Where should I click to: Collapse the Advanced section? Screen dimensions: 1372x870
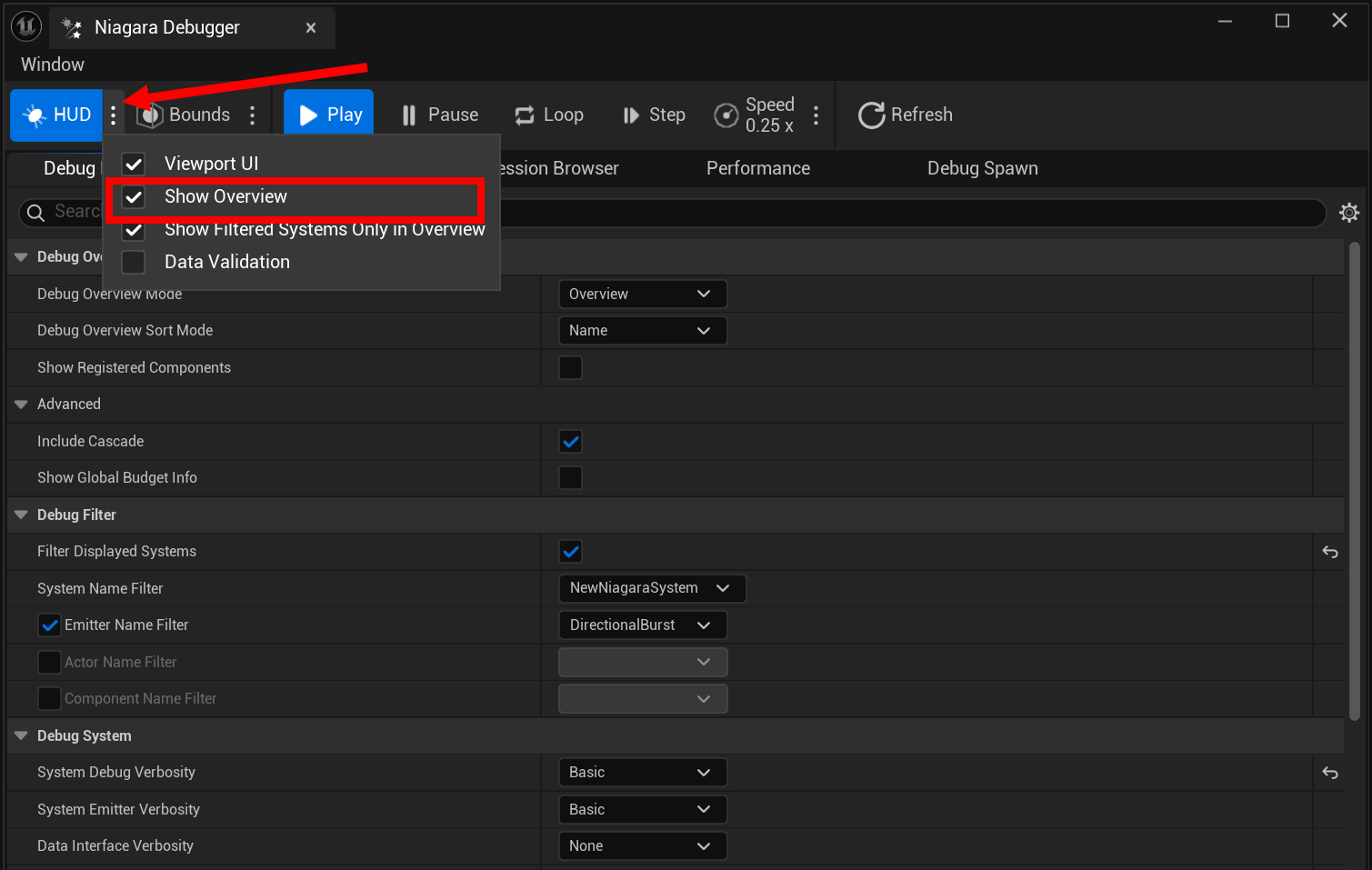[x=21, y=405]
